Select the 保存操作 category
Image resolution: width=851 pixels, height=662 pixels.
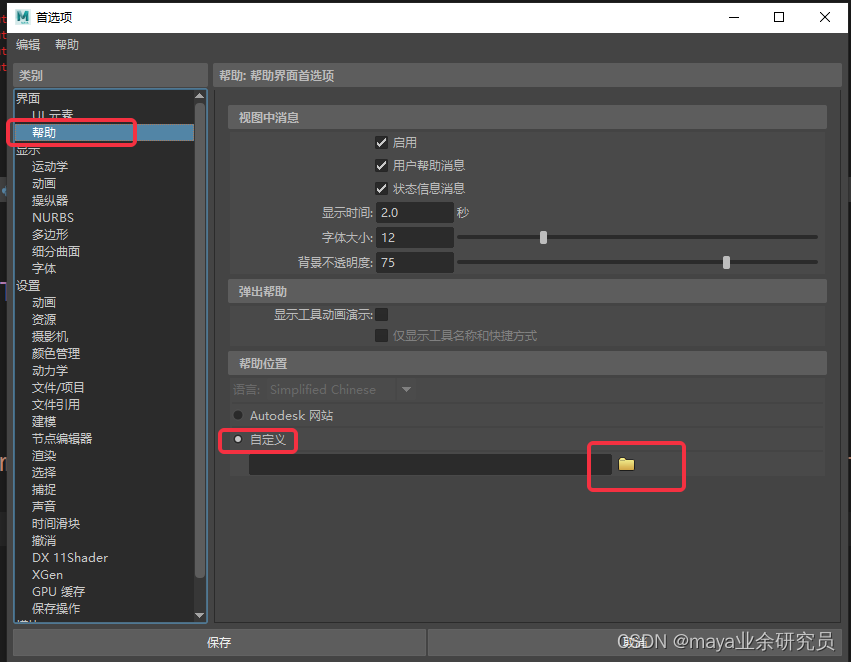click(x=56, y=608)
